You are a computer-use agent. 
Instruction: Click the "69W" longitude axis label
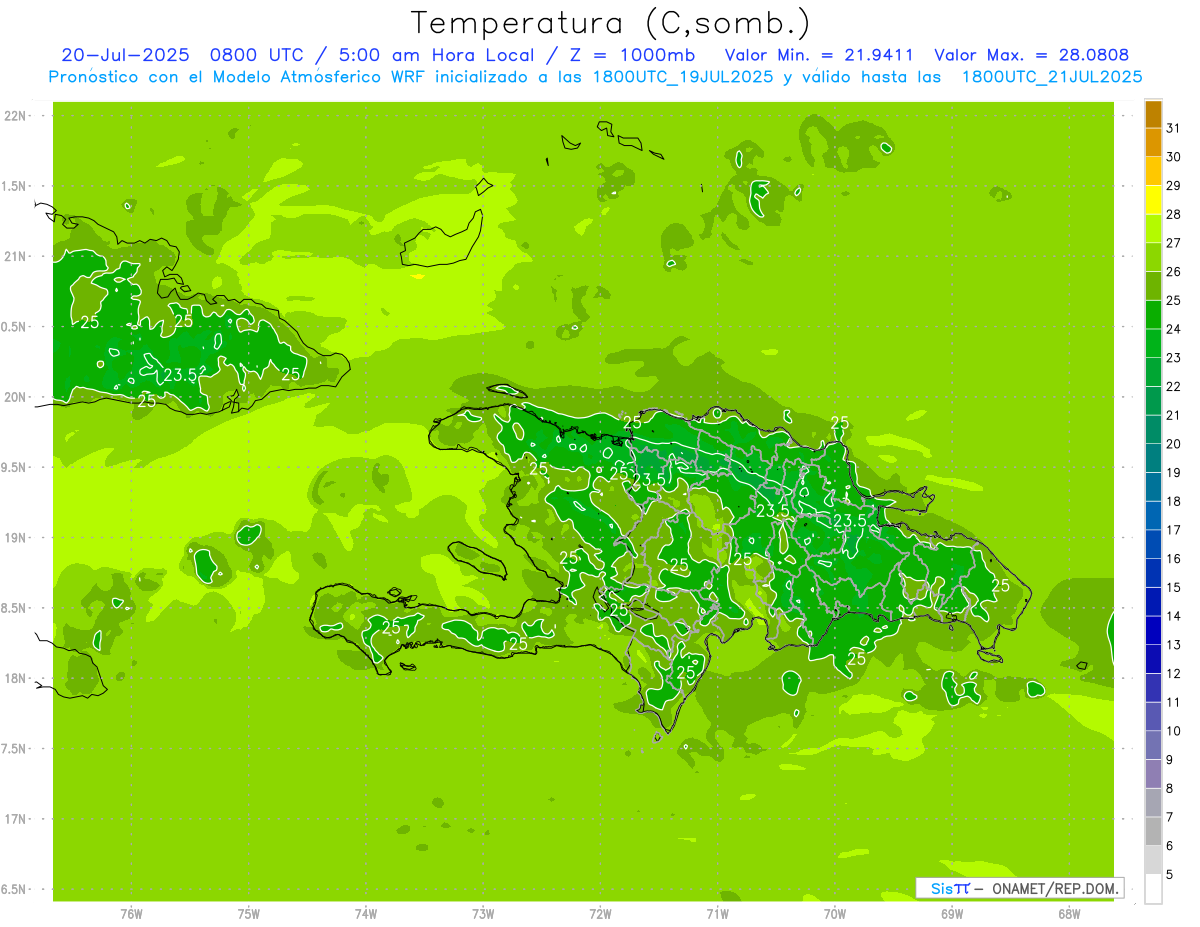(952, 913)
